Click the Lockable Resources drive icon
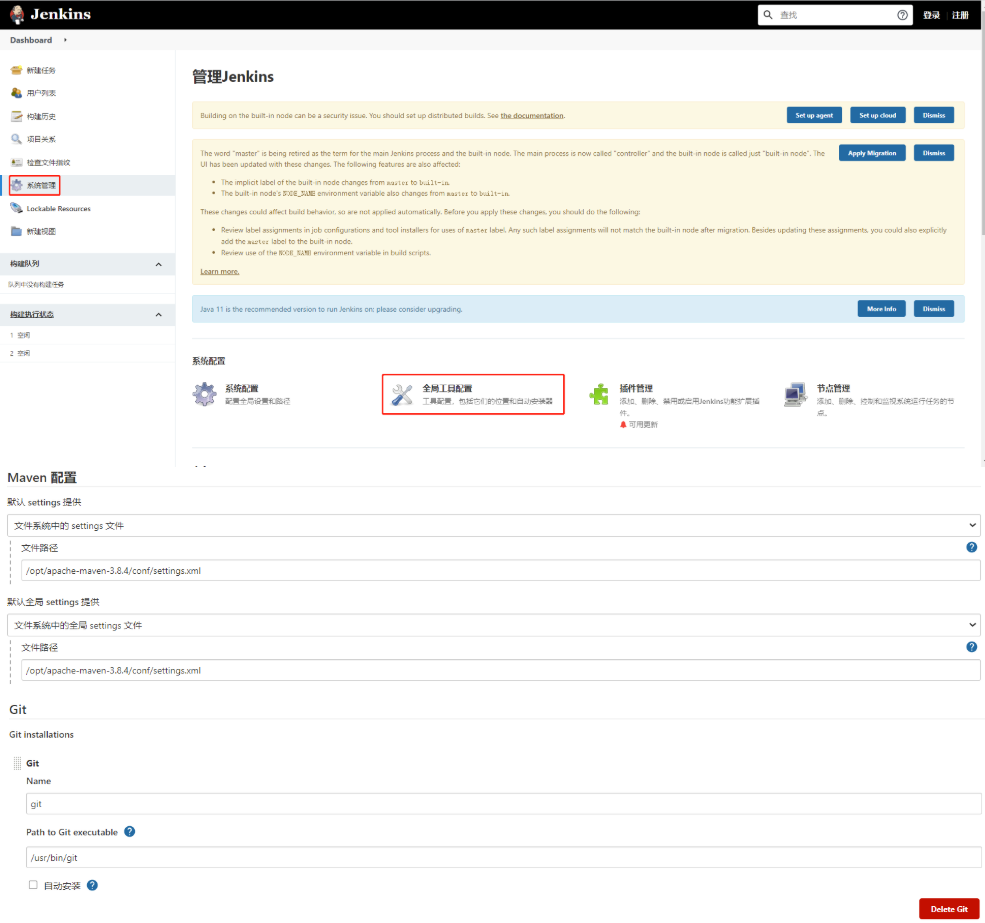985x923 pixels. 16,208
